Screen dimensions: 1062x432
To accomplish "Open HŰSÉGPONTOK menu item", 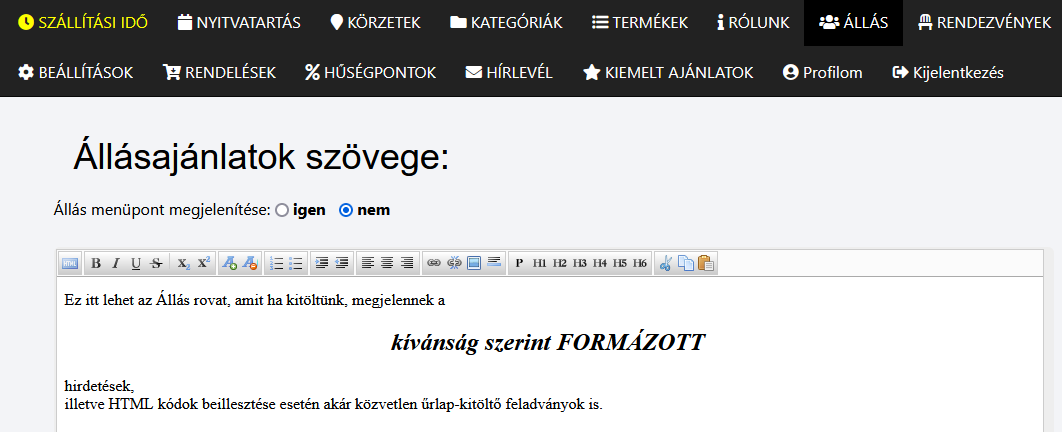I will tap(370, 72).
